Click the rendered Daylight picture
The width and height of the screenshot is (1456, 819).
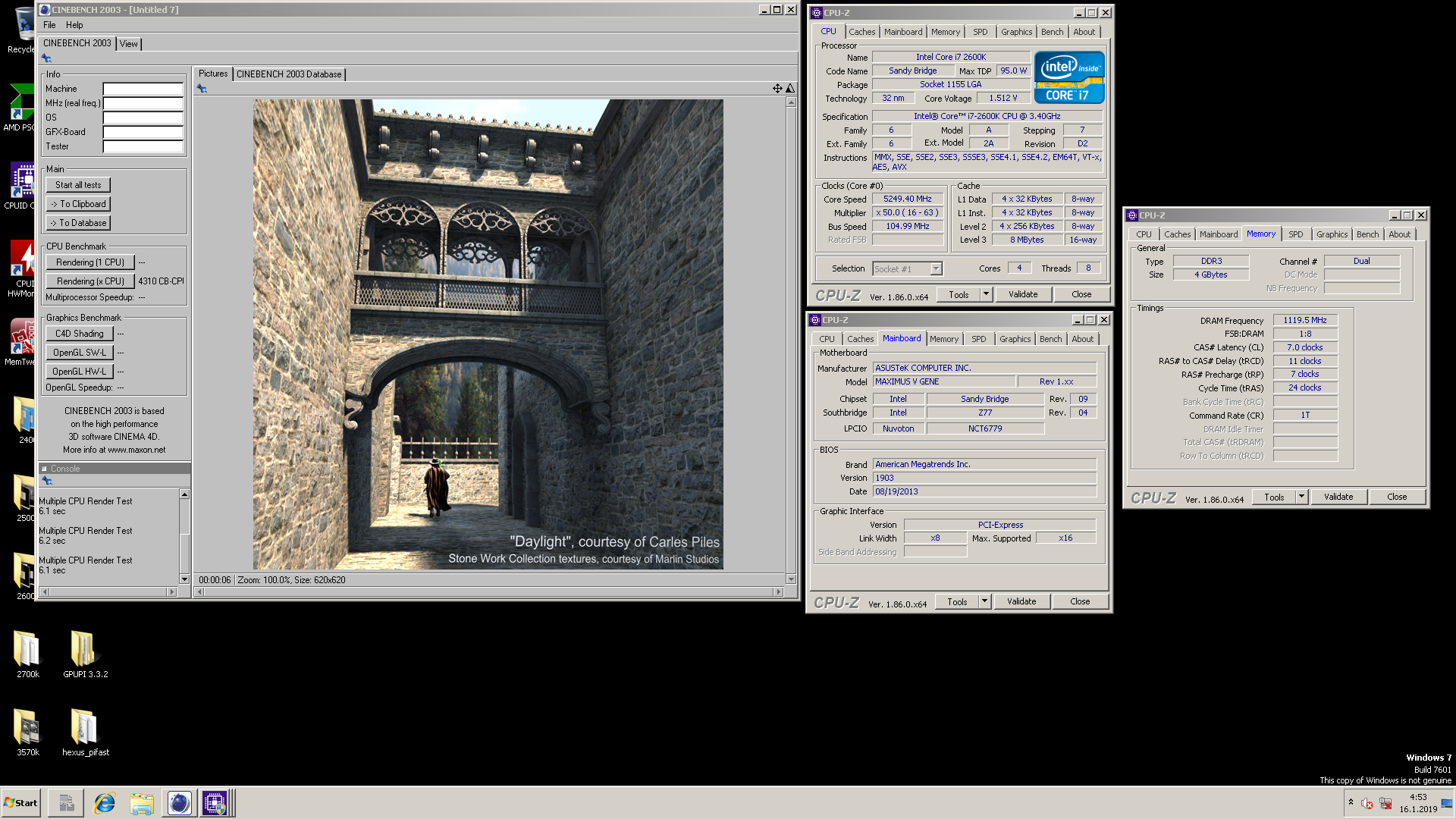pyautogui.click(x=488, y=334)
